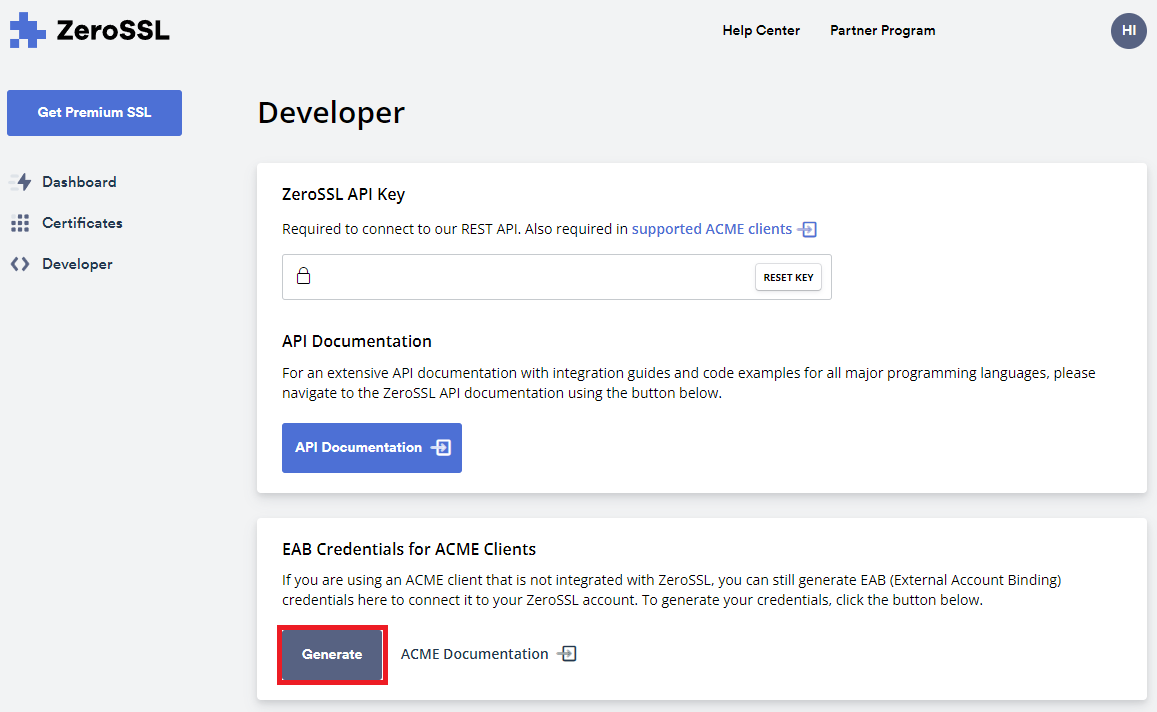Follow the supported ACME clients link
This screenshot has width=1157, height=712.
click(x=711, y=229)
